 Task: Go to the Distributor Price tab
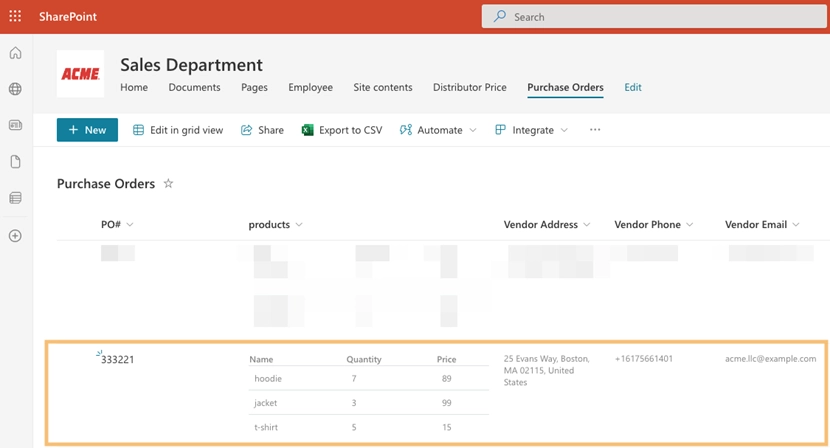[x=469, y=88]
